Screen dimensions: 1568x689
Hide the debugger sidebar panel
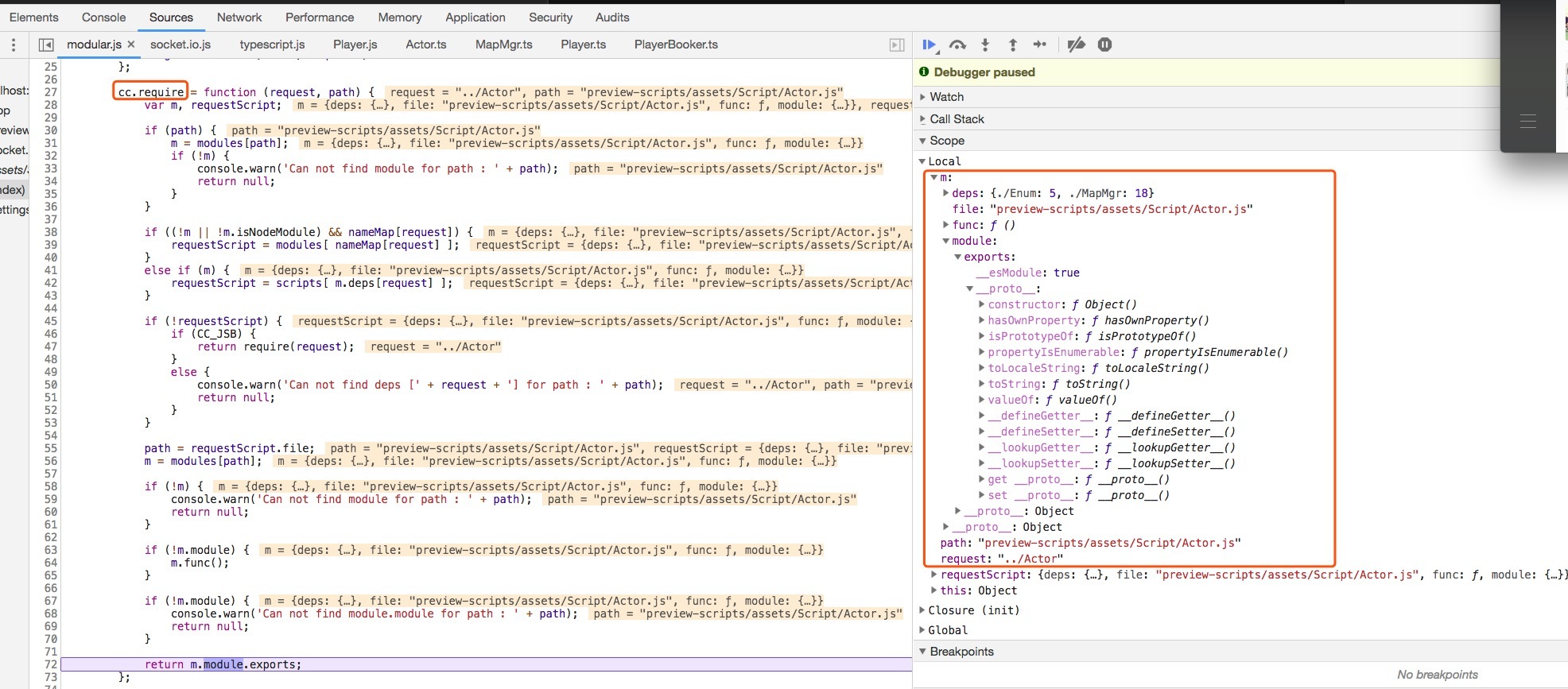(x=896, y=45)
